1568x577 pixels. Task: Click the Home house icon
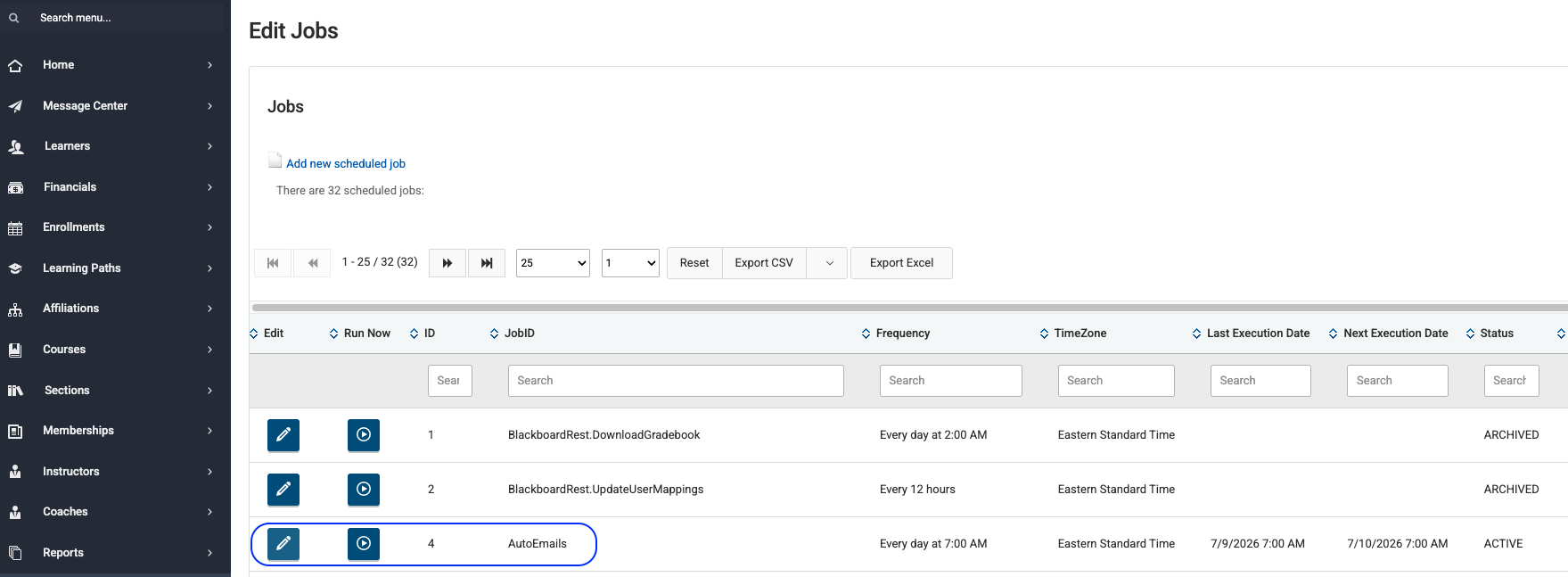pos(15,65)
